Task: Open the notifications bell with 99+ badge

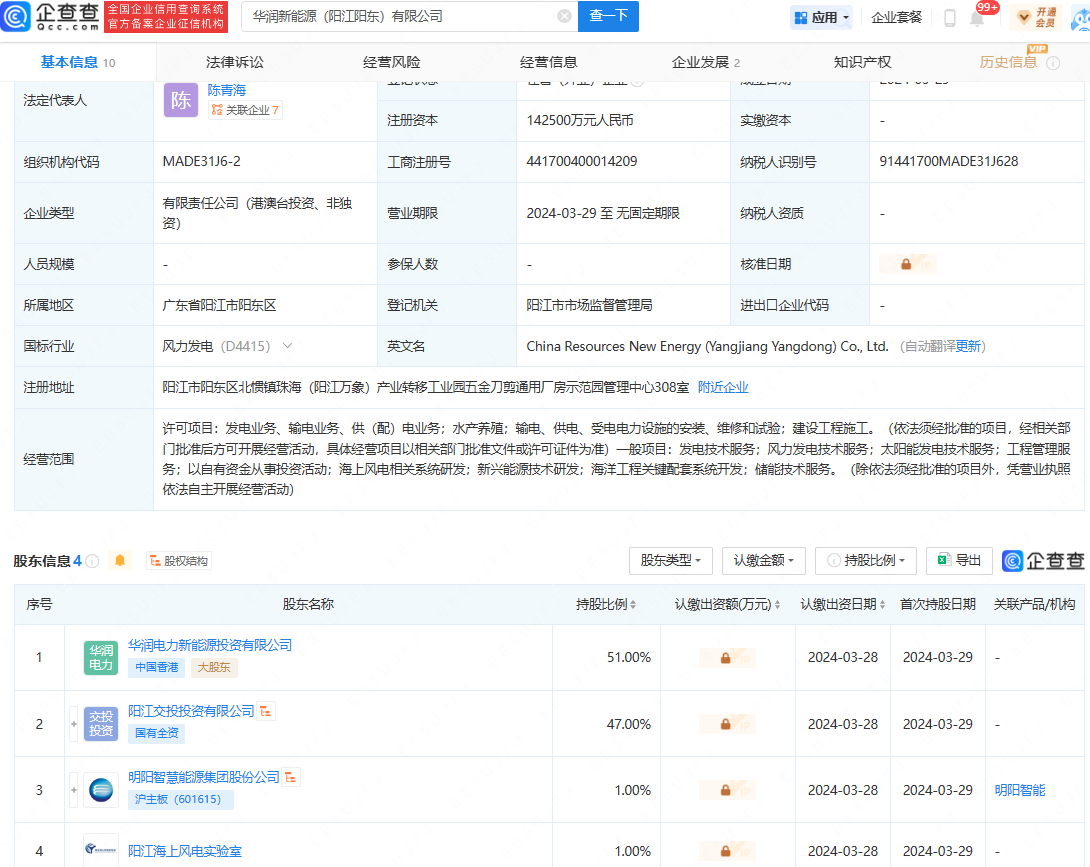Action: (977, 17)
